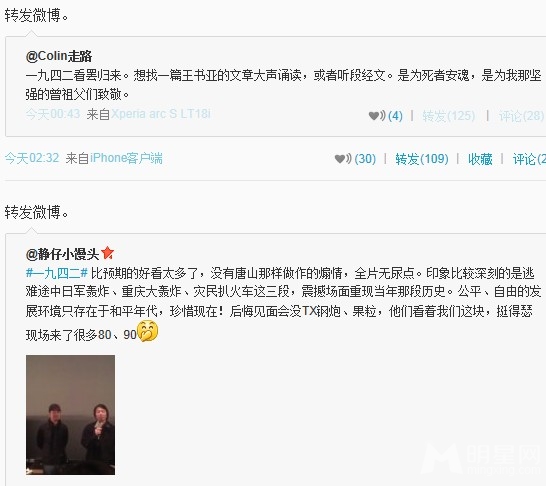Click the heart like icon with 30 likes
This screenshot has height=486, width=546.
click(343, 159)
